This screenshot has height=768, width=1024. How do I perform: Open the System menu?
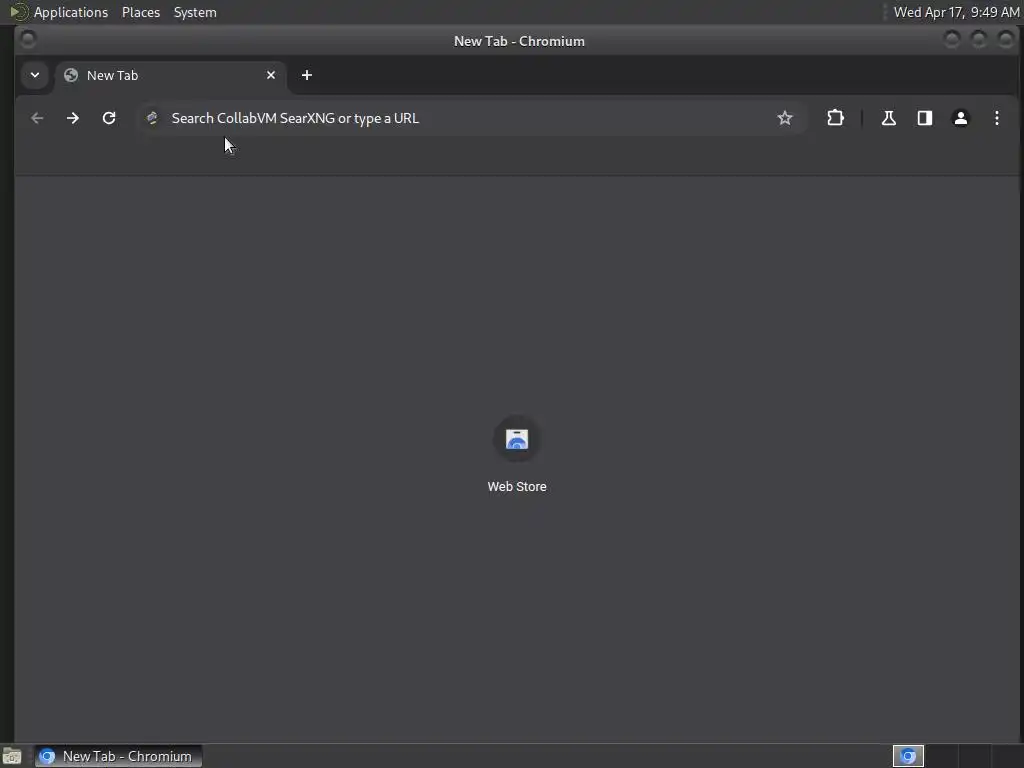tap(195, 12)
